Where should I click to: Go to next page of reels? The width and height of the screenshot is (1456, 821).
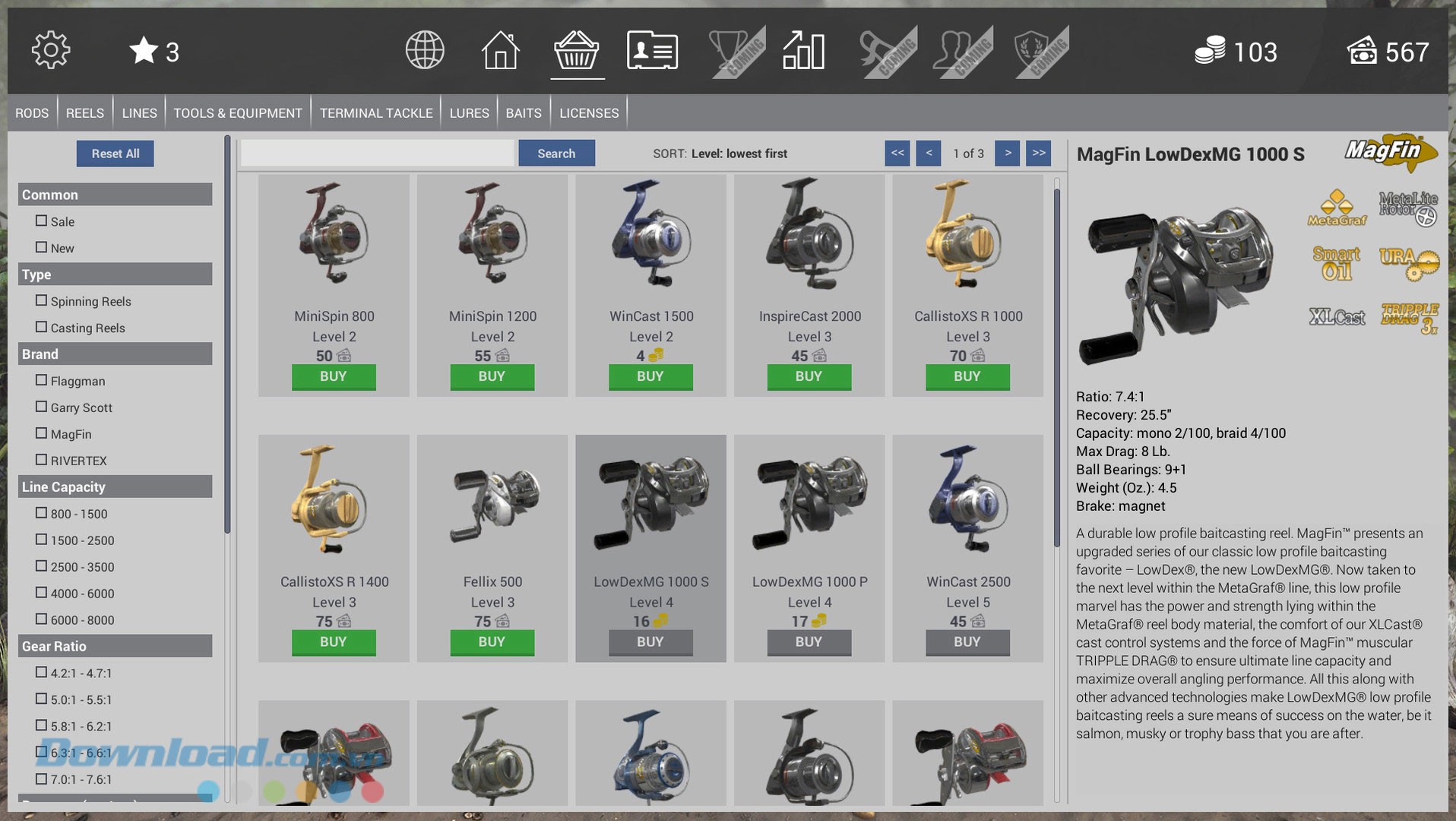1007,153
